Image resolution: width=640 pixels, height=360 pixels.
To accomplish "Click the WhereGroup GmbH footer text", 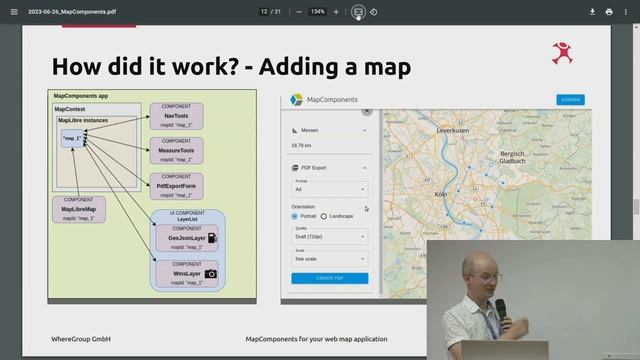I will [81, 339].
